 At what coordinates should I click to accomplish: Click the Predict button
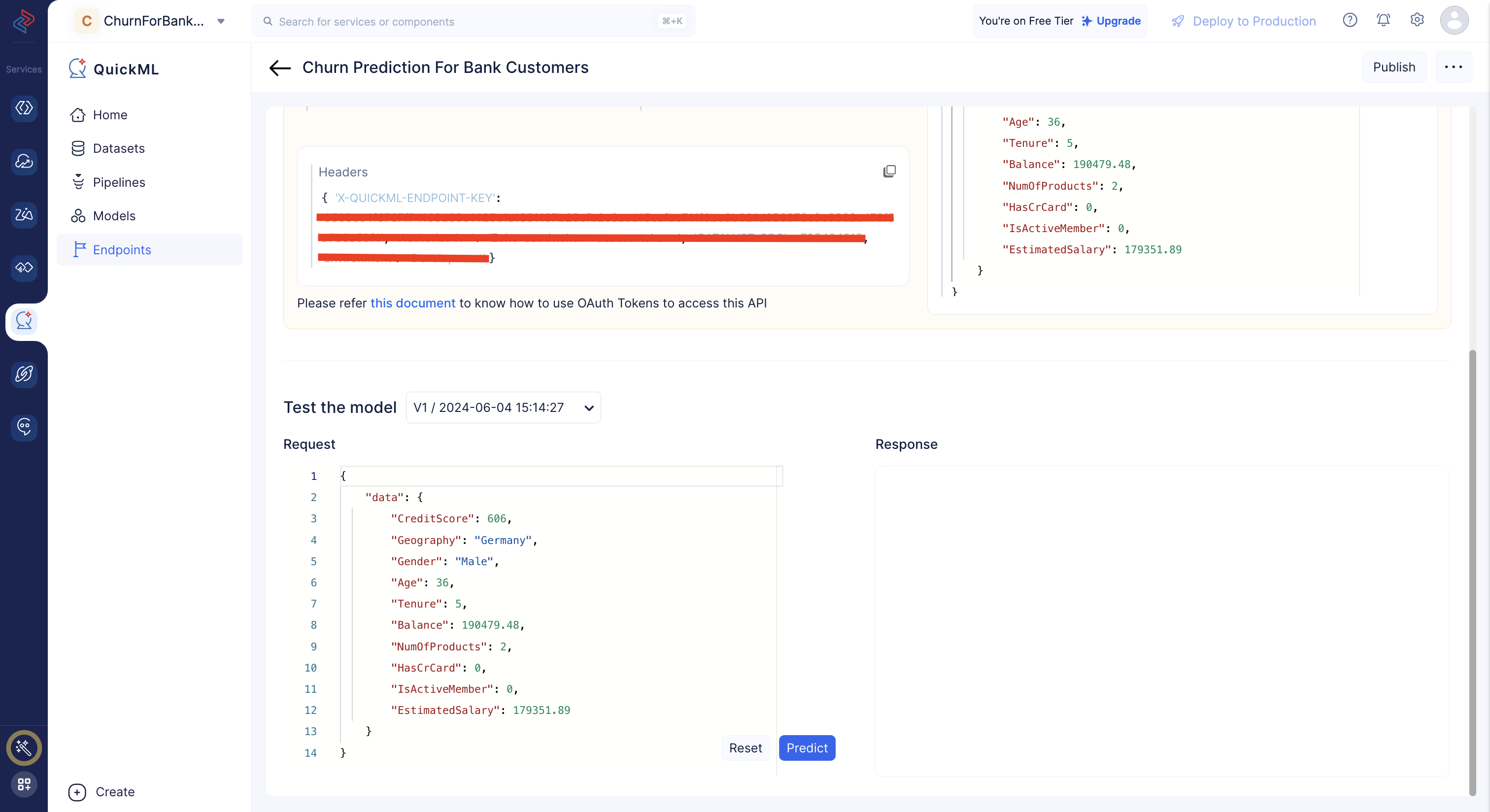(x=807, y=748)
